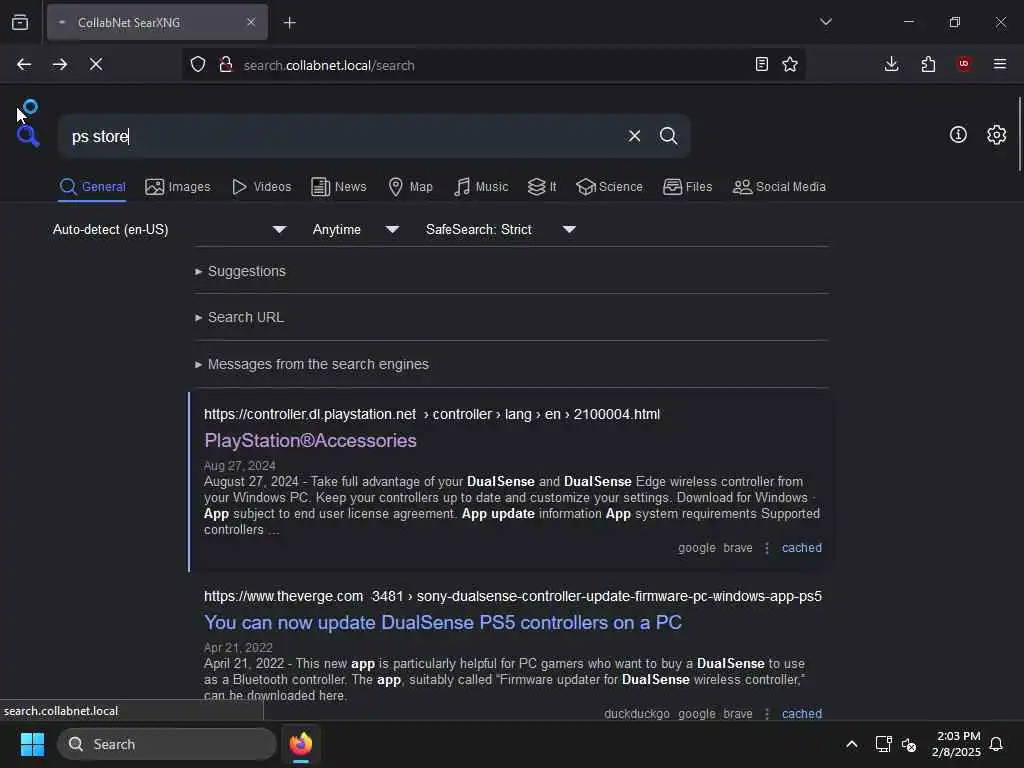
Task: Expand the Search URL section
Action: coord(239,317)
